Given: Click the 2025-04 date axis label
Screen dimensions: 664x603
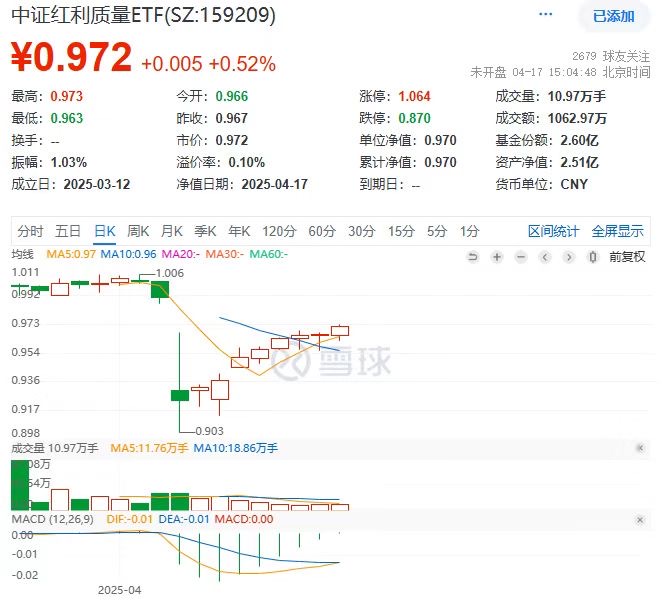Looking at the screenshot, I should 119,590.
